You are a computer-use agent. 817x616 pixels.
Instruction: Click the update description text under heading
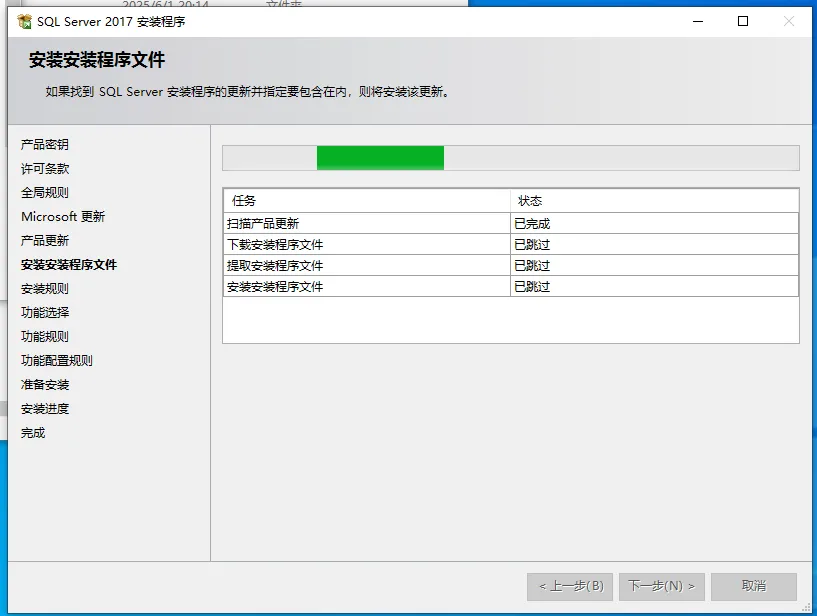click(247, 92)
